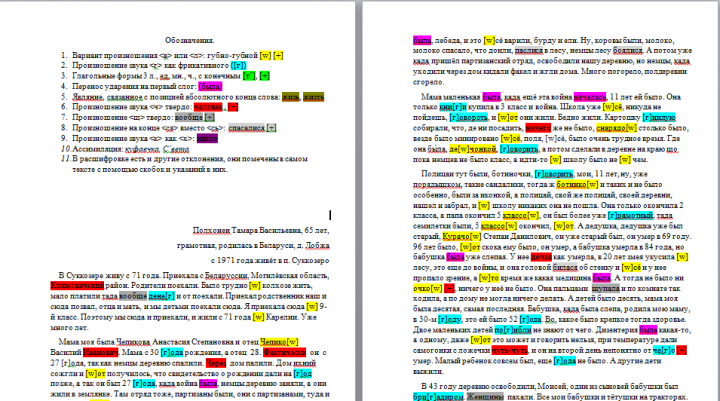Click the gray-highlighted word "щупала"
This screenshot has height=401, width=720.
(x=606, y=288)
